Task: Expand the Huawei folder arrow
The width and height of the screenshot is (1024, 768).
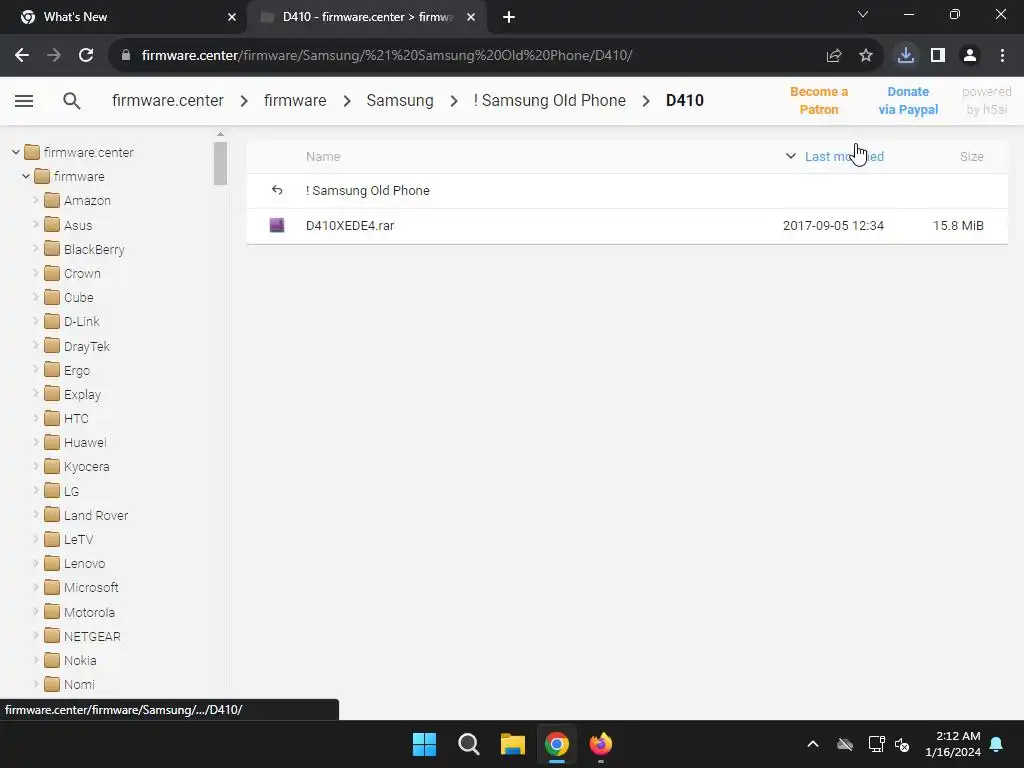Action: pyautogui.click(x=36, y=442)
